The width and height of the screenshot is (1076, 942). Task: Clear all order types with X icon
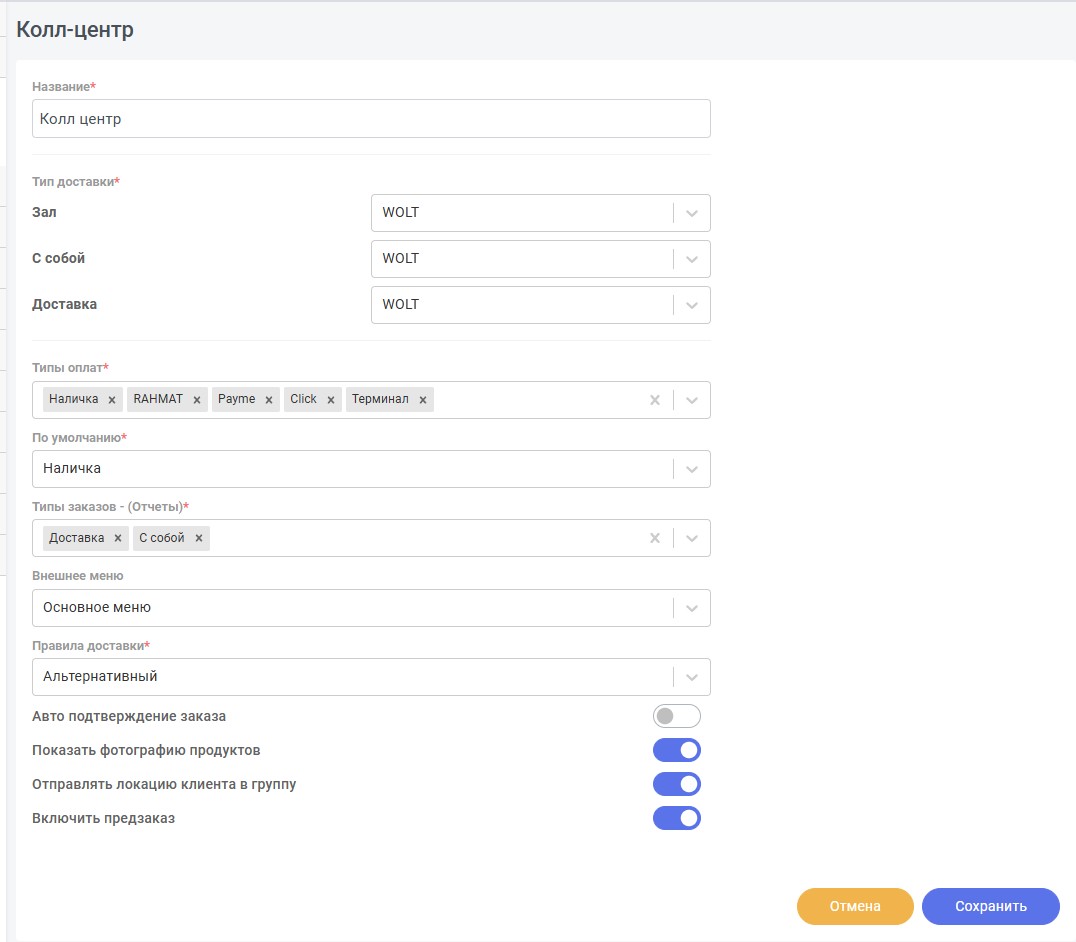(x=655, y=539)
